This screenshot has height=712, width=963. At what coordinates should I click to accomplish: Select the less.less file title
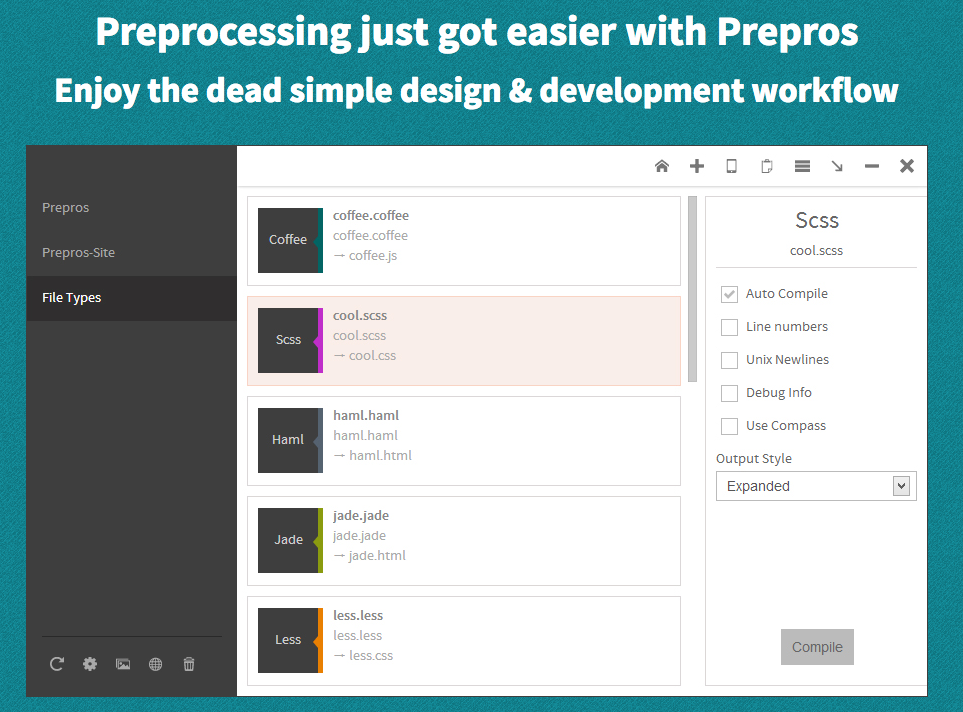click(x=358, y=616)
